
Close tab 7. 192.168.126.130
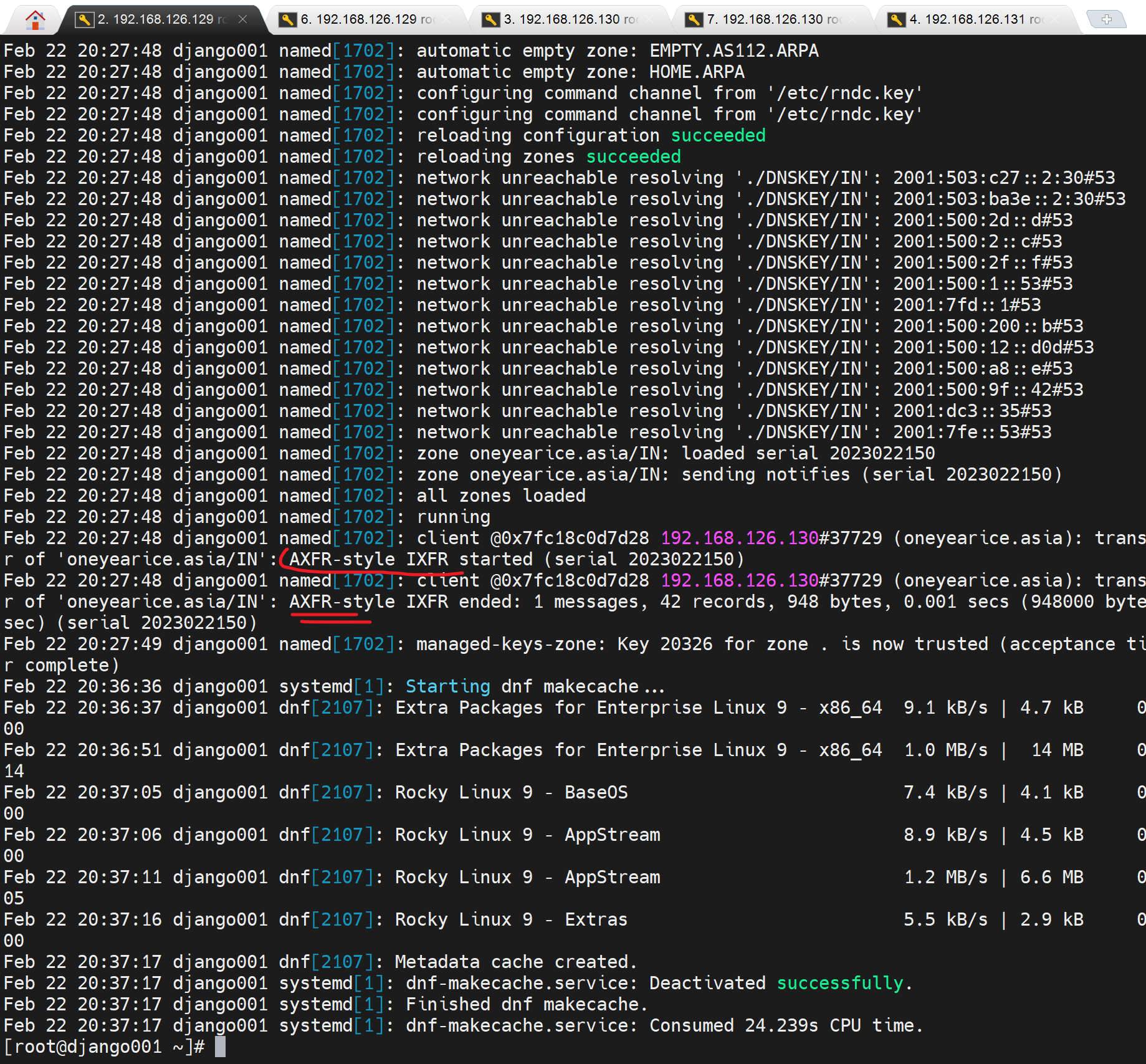point(852,19)
